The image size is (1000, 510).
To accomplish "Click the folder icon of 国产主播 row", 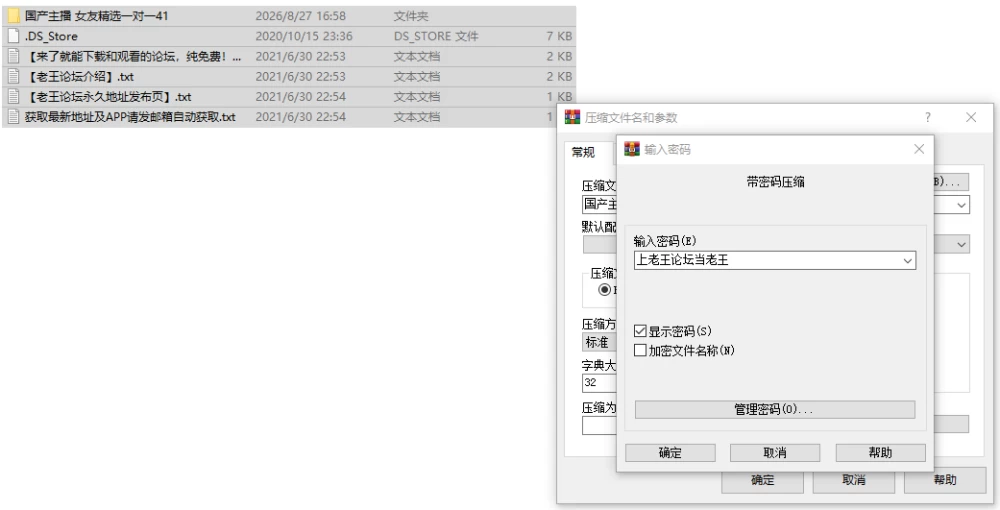I will click(x=13, y=16).
